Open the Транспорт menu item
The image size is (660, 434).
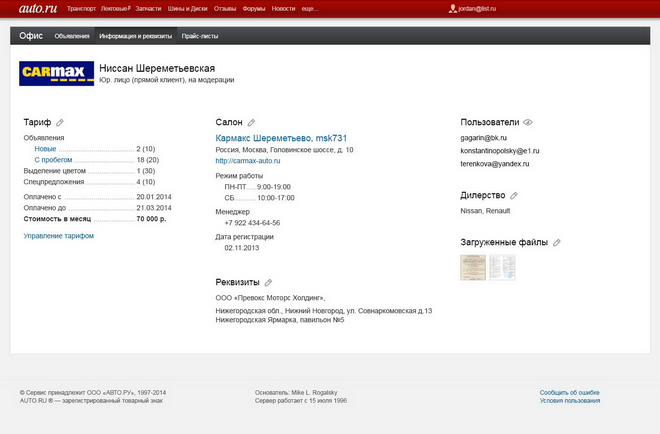(81, 8)
